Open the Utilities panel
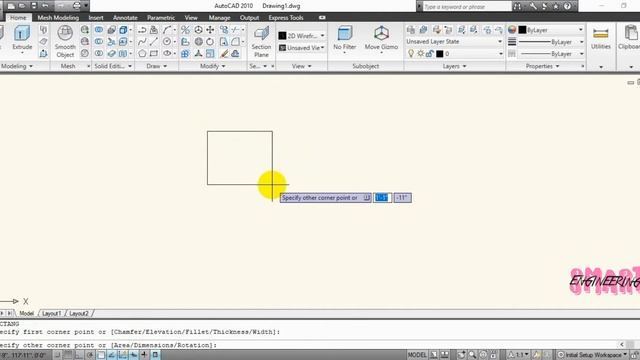 click(x=601, y=38)
